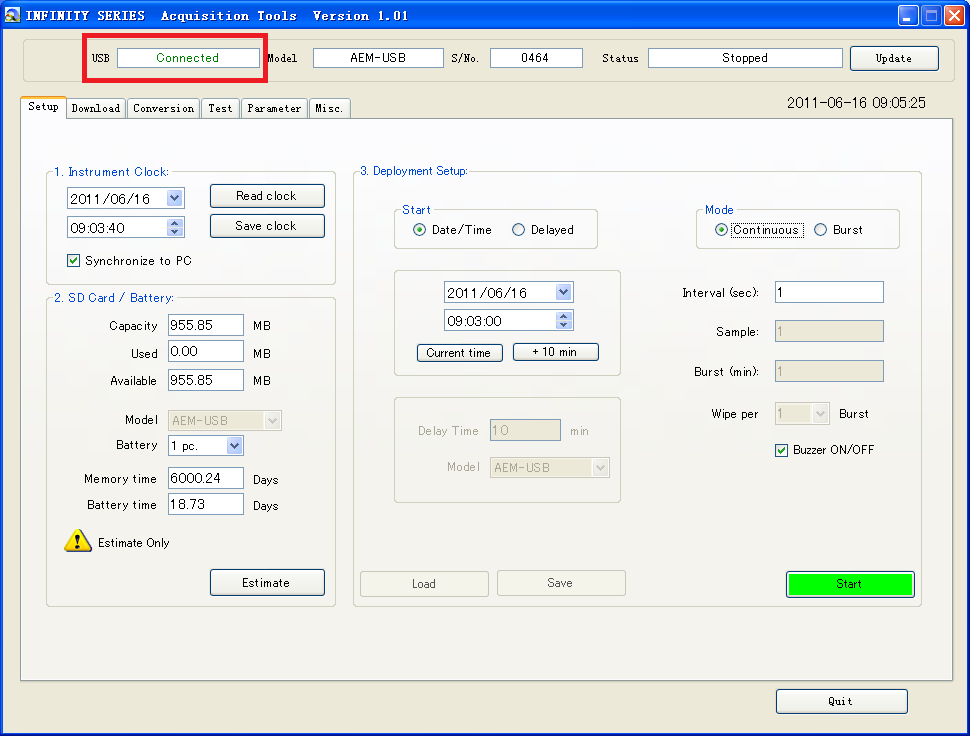This screenshot has width=970, height=736.
Task: Open the deployment start date dropdown
Action: click(564, 293)
